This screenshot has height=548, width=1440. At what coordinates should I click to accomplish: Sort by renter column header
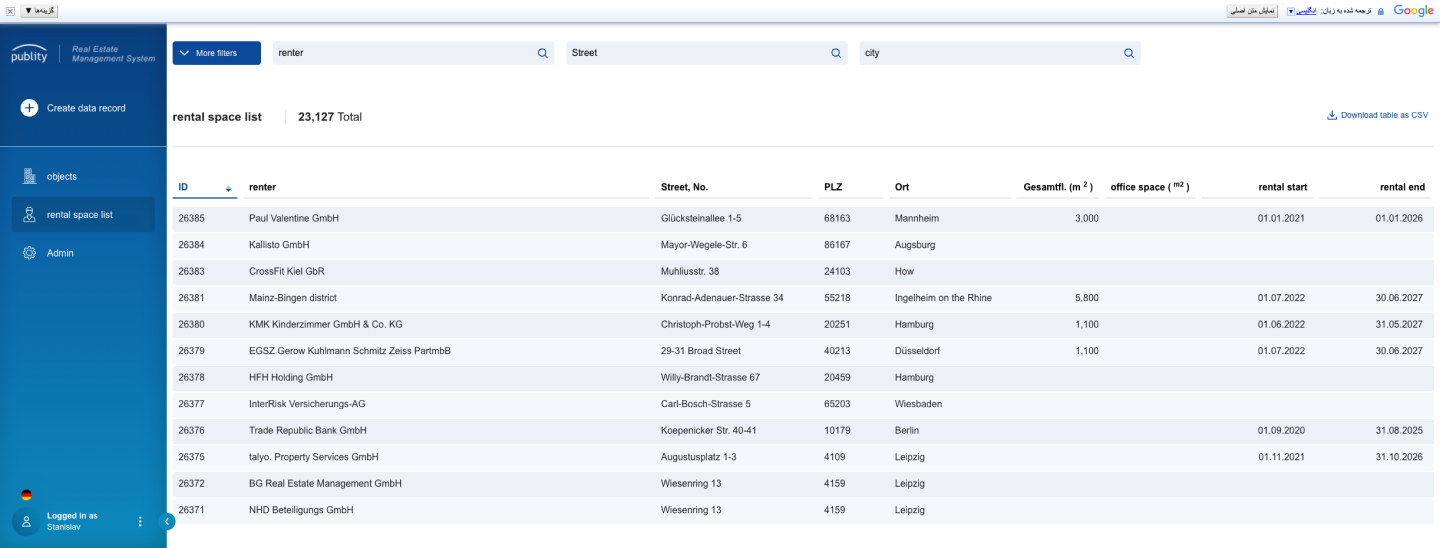[262, 187]
